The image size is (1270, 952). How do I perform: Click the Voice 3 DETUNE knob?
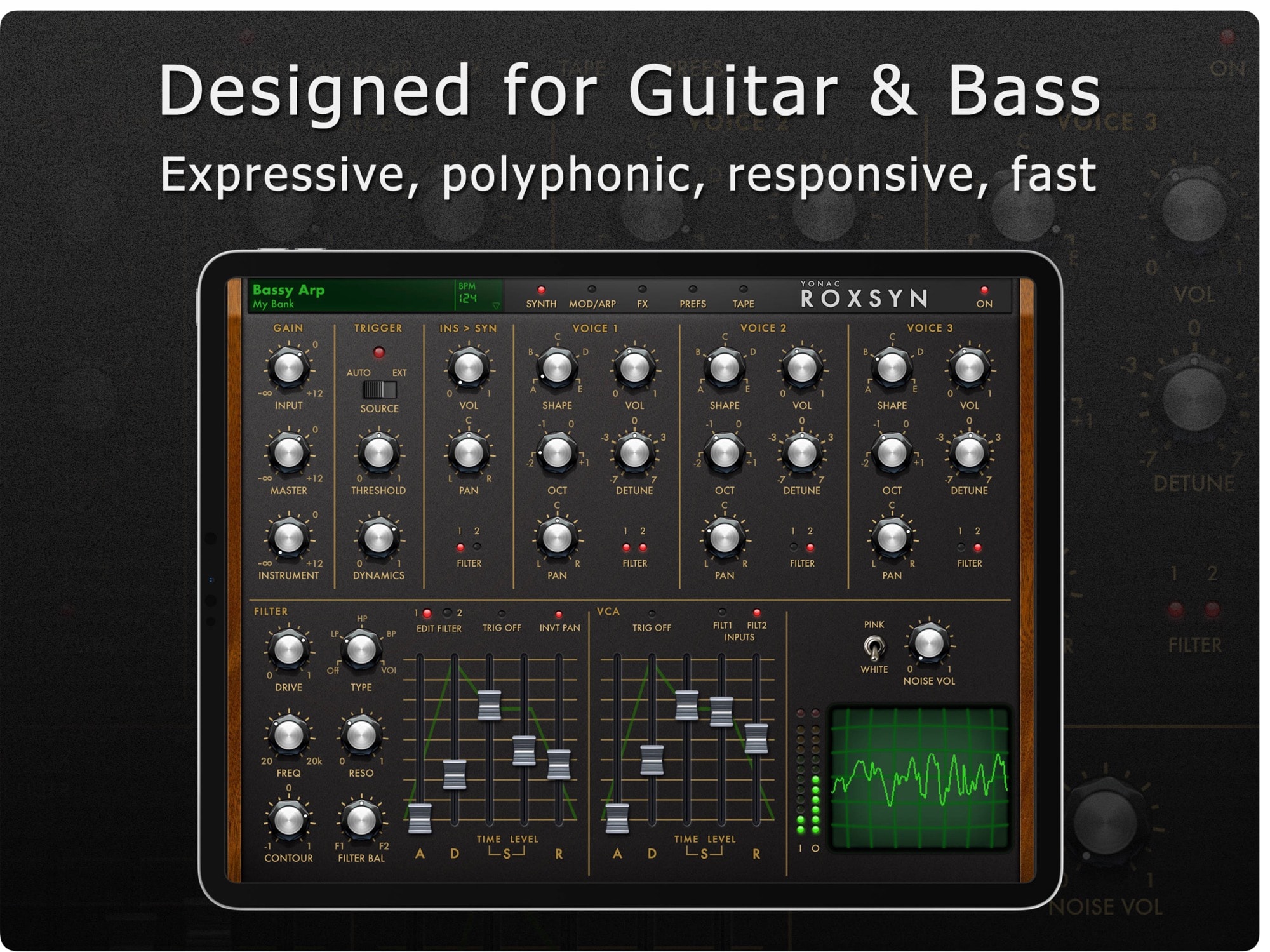pos(969,453)
